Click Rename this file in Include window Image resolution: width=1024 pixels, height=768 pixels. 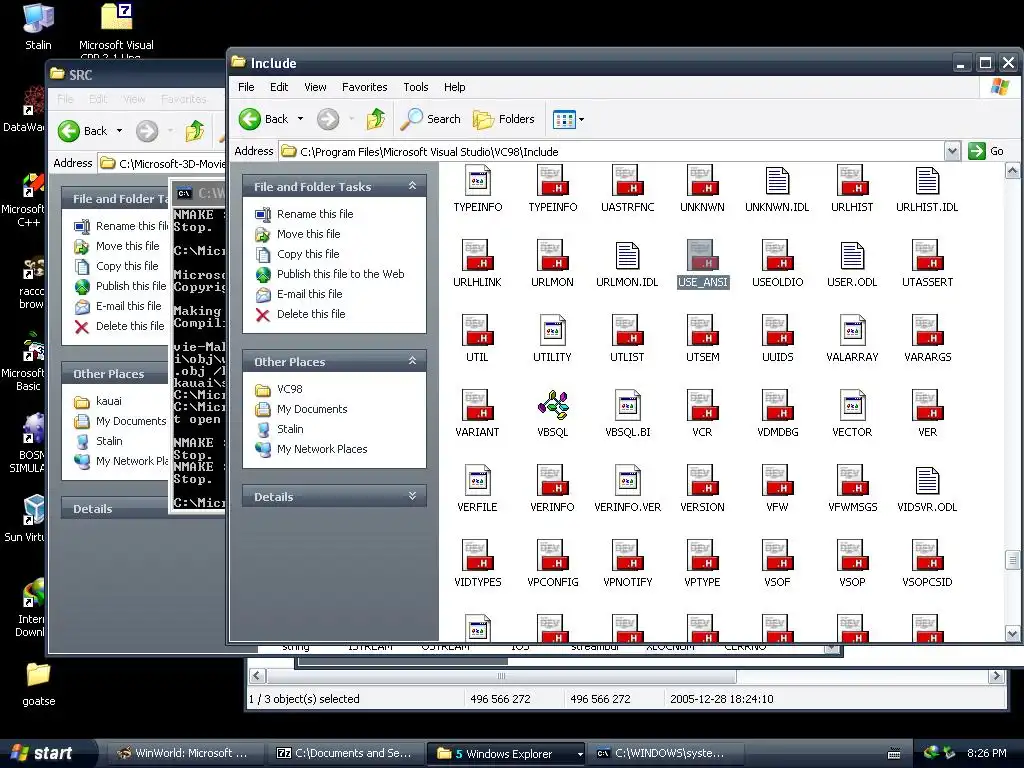pos(315,214)
